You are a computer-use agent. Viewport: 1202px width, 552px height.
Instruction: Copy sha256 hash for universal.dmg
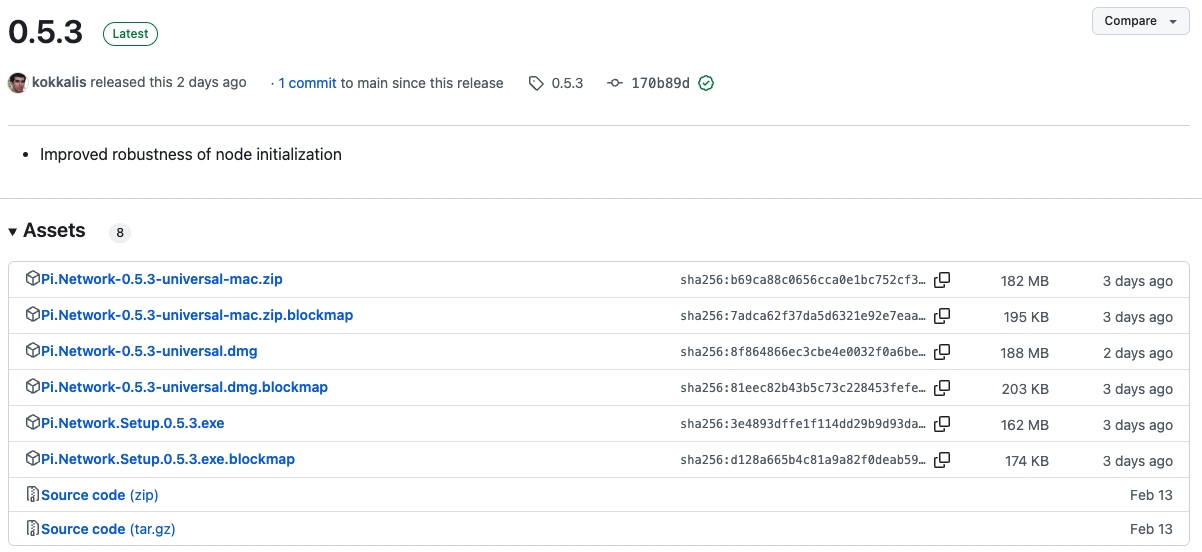click(941, 352)
